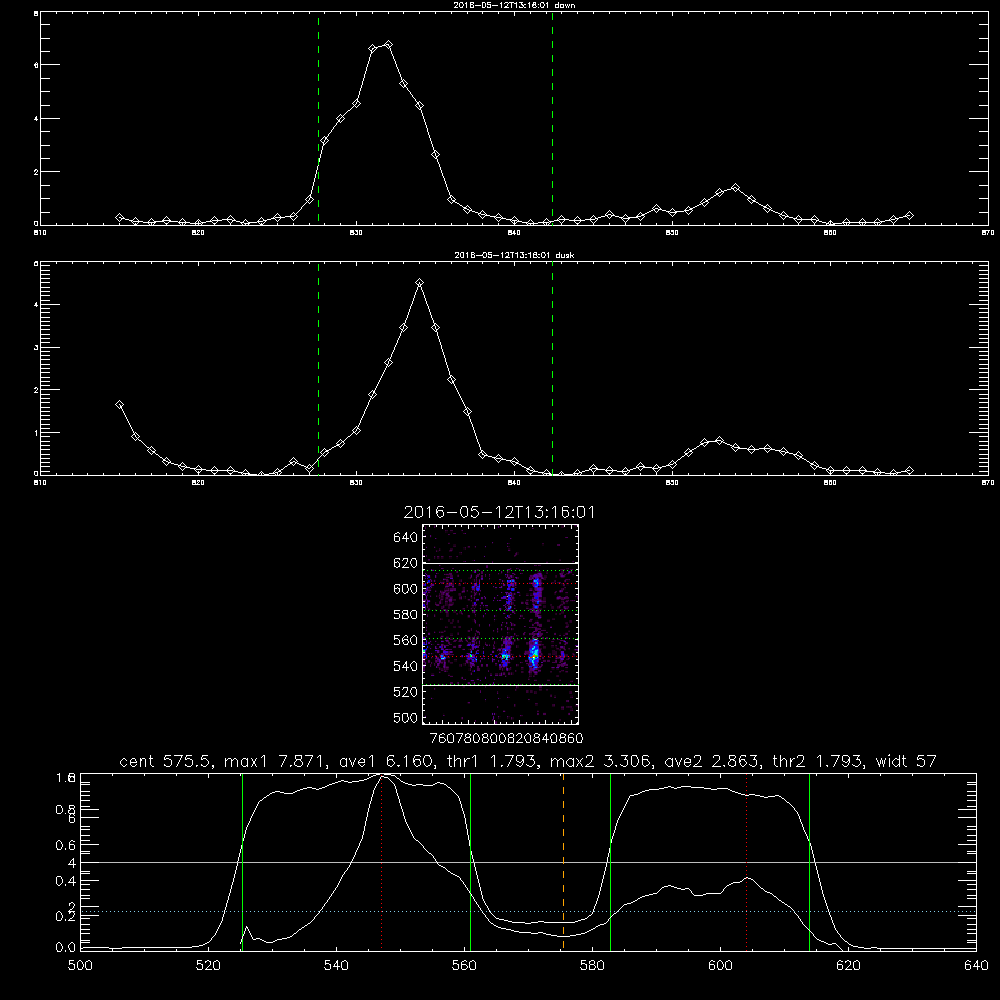This screenshot has width=1000, height=1000.
Task: Click the orange dashed center line at 575.5
Action: [563, 862]
